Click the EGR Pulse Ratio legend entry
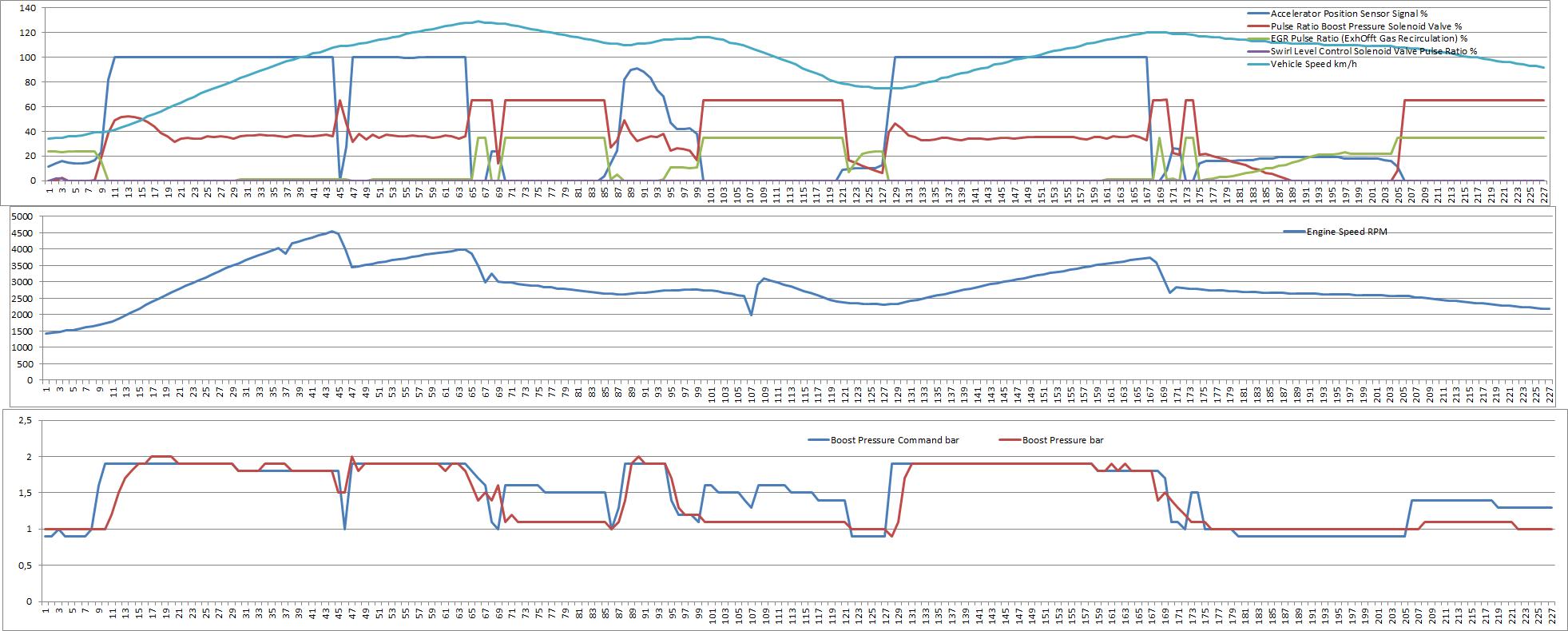Screen dimensions: 1568x631 [1368, 38]
